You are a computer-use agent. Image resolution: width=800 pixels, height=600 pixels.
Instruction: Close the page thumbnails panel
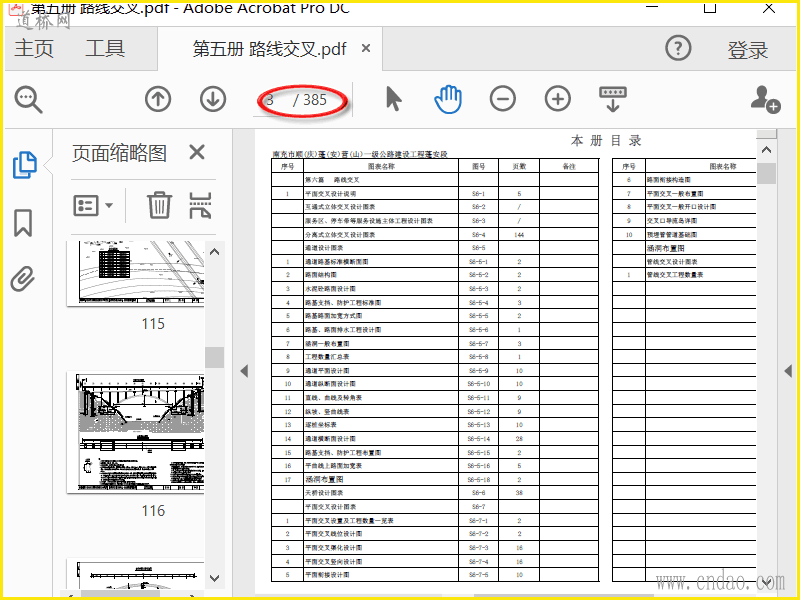point(197,152)
